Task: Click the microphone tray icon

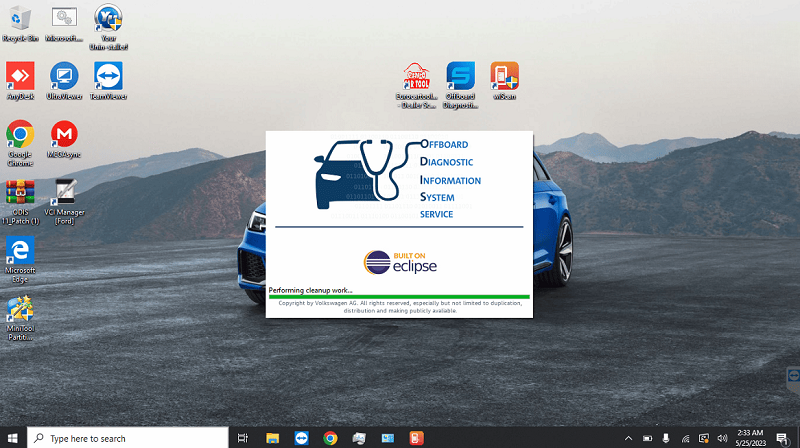Action: click(666, 438)
